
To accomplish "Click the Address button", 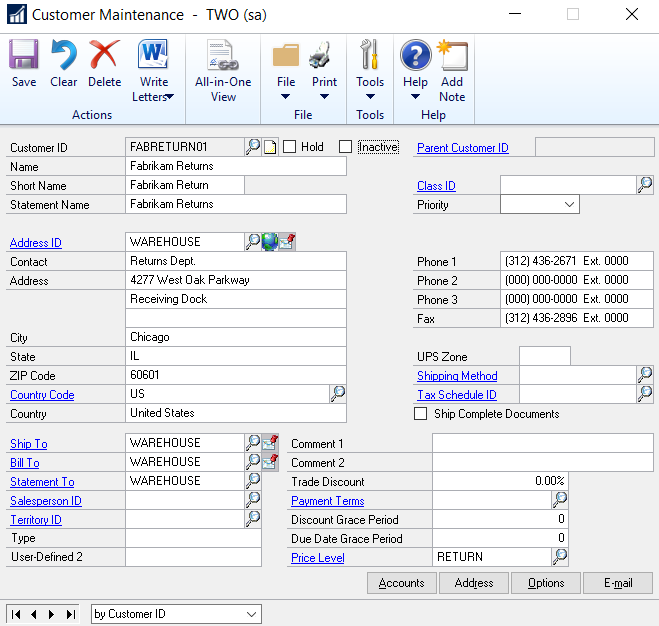I will coord(474,583).
